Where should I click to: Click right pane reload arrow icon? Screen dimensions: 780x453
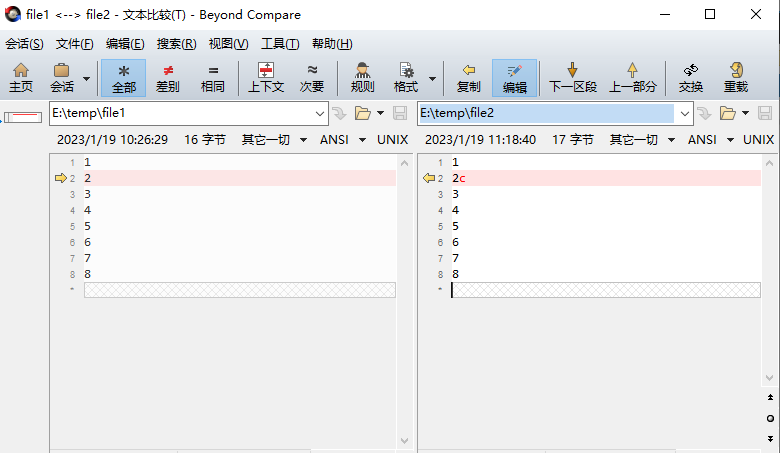704,113
